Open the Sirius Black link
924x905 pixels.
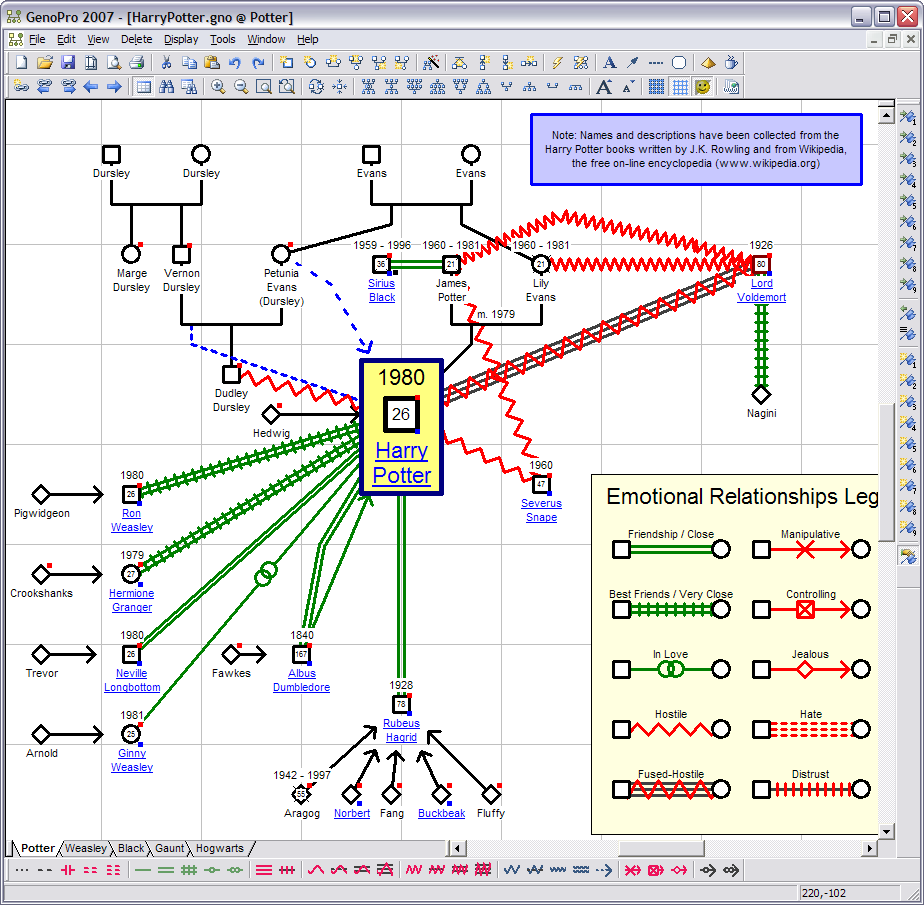(382, 290)
